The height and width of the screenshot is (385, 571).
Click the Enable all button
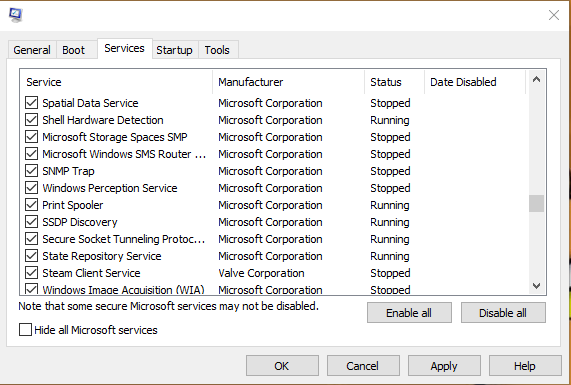409,313
